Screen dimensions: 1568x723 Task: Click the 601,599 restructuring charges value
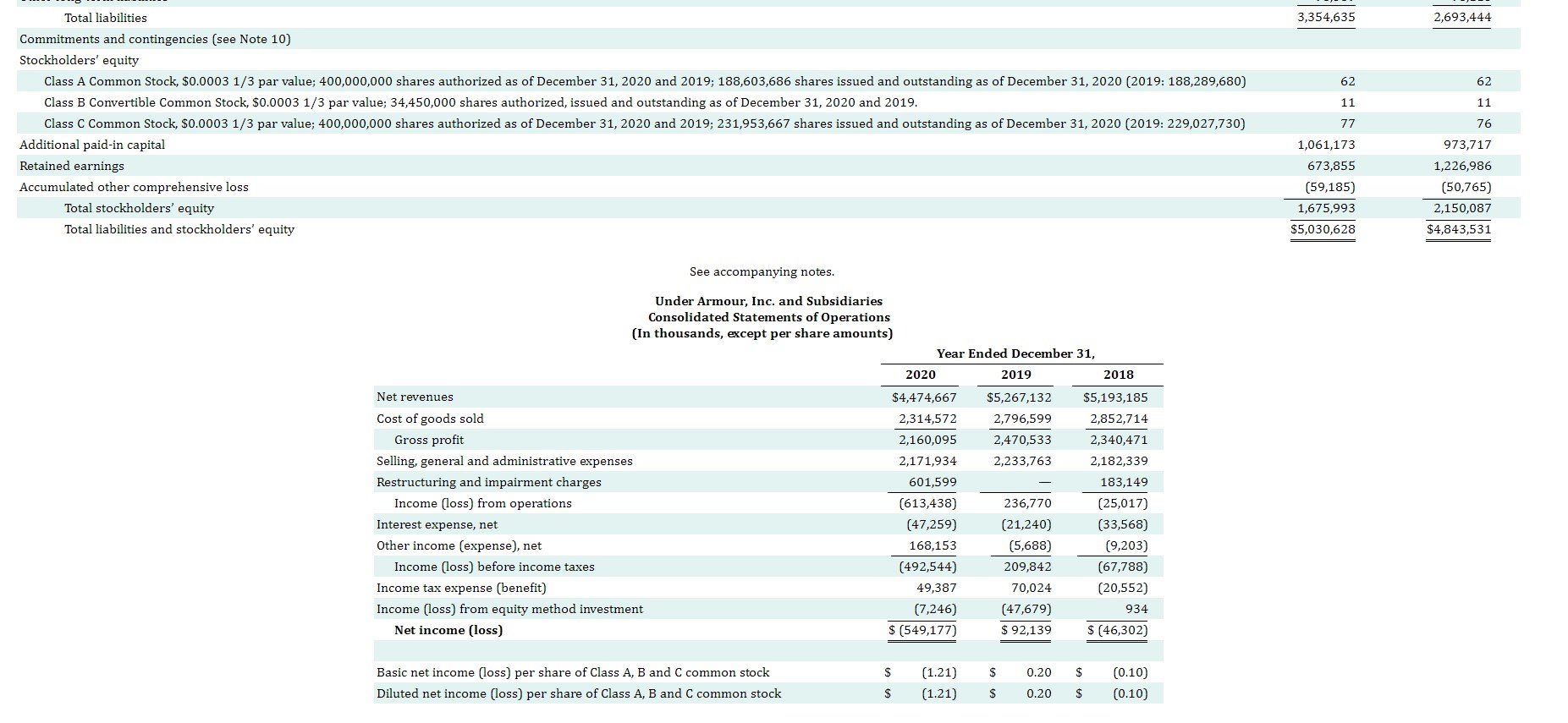click(x=933, y=482)
